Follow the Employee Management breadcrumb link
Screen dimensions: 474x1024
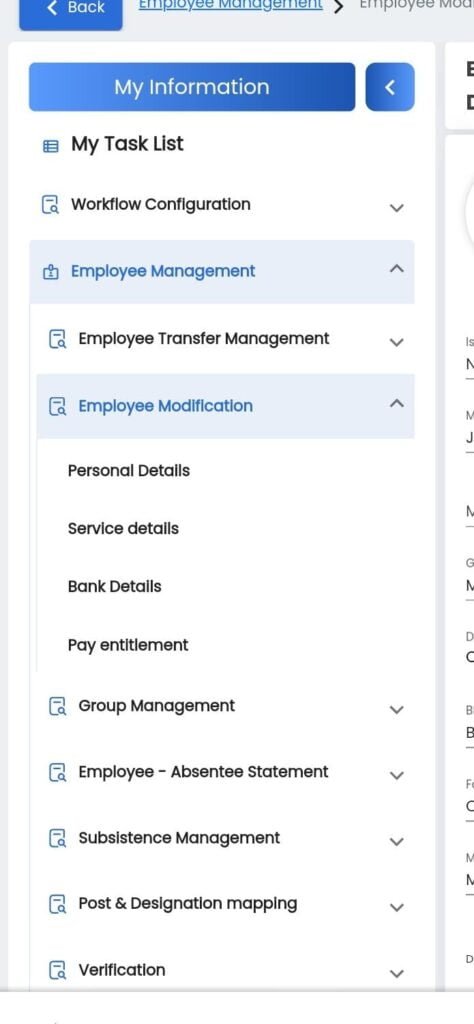point(230,5)
